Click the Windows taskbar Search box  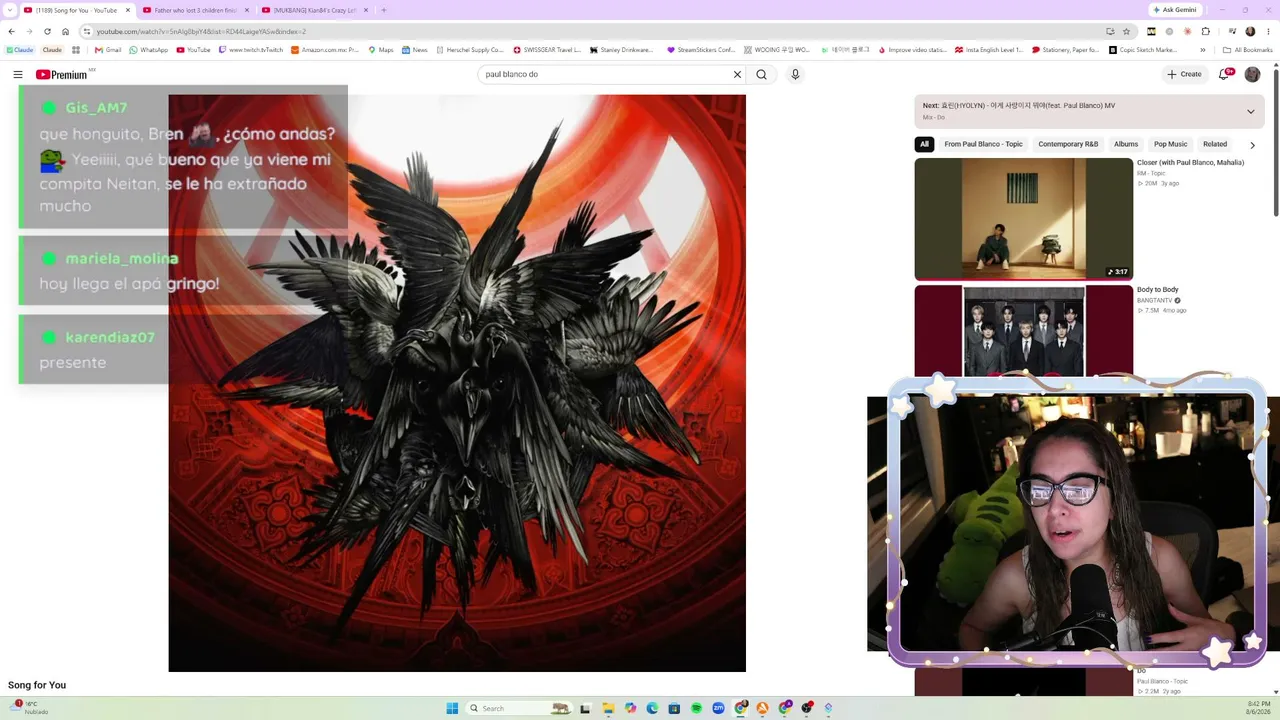520,708
